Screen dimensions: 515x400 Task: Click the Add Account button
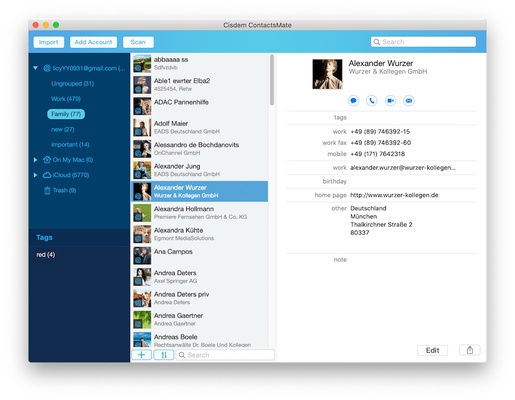coord(93,42)
